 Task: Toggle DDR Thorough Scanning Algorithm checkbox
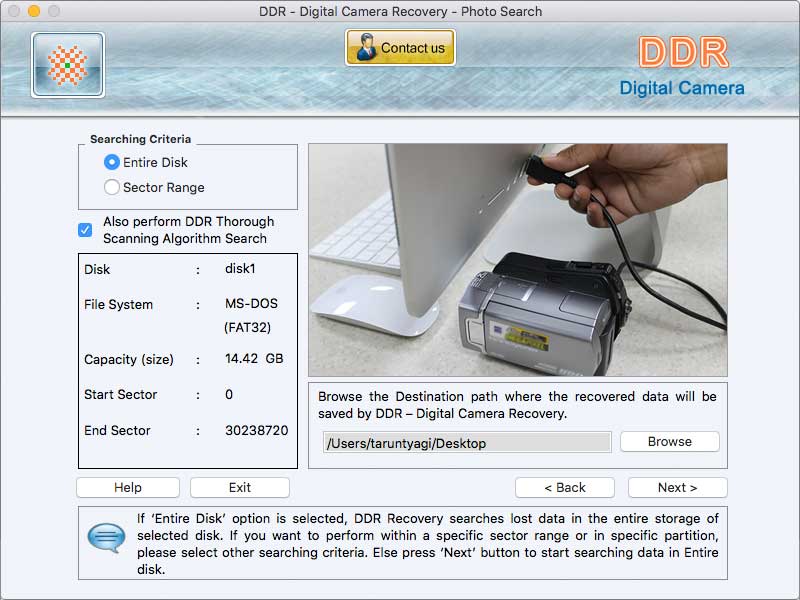[x=85, y=230]
